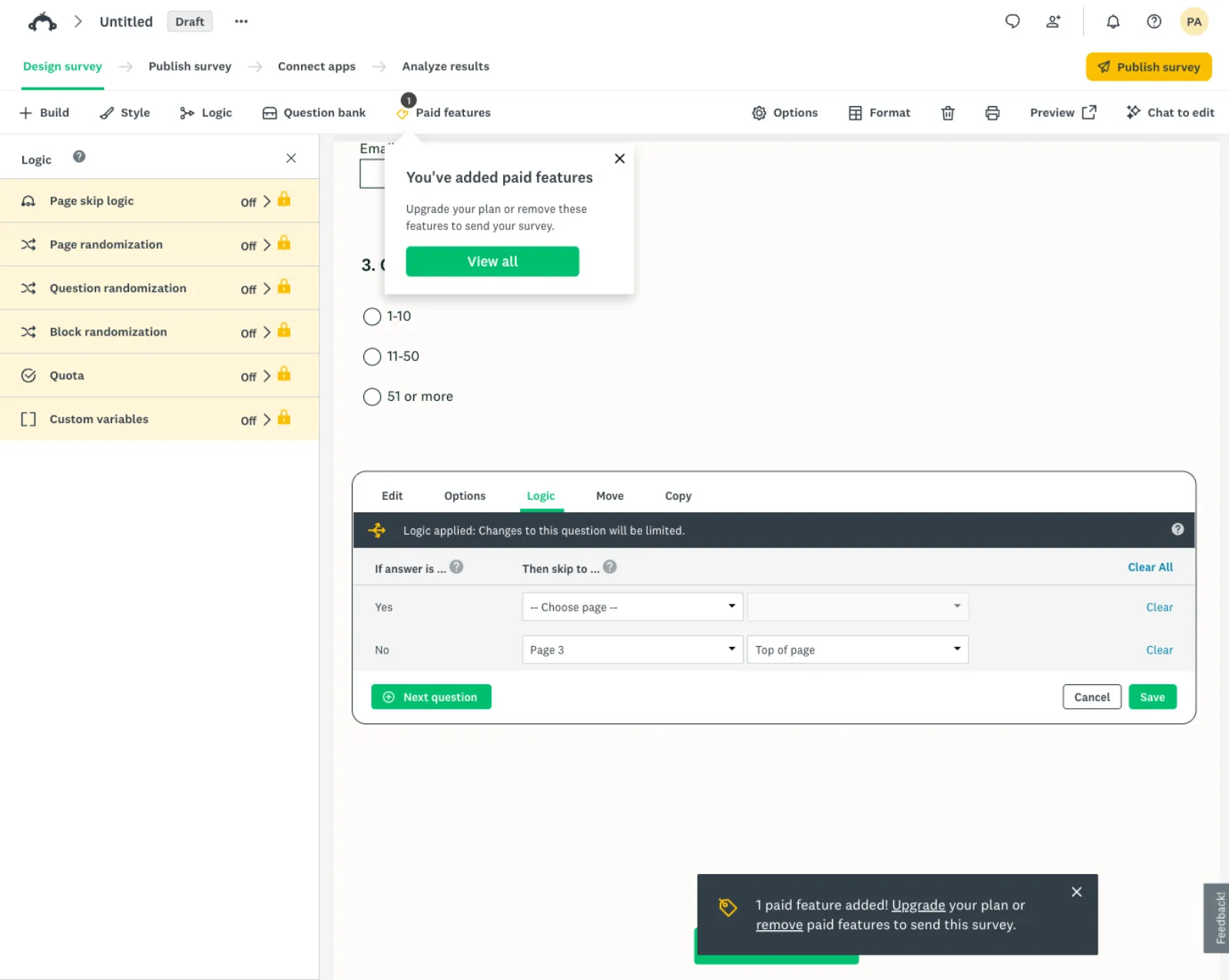Expand Page randomization setting

(x=159, y=245)
